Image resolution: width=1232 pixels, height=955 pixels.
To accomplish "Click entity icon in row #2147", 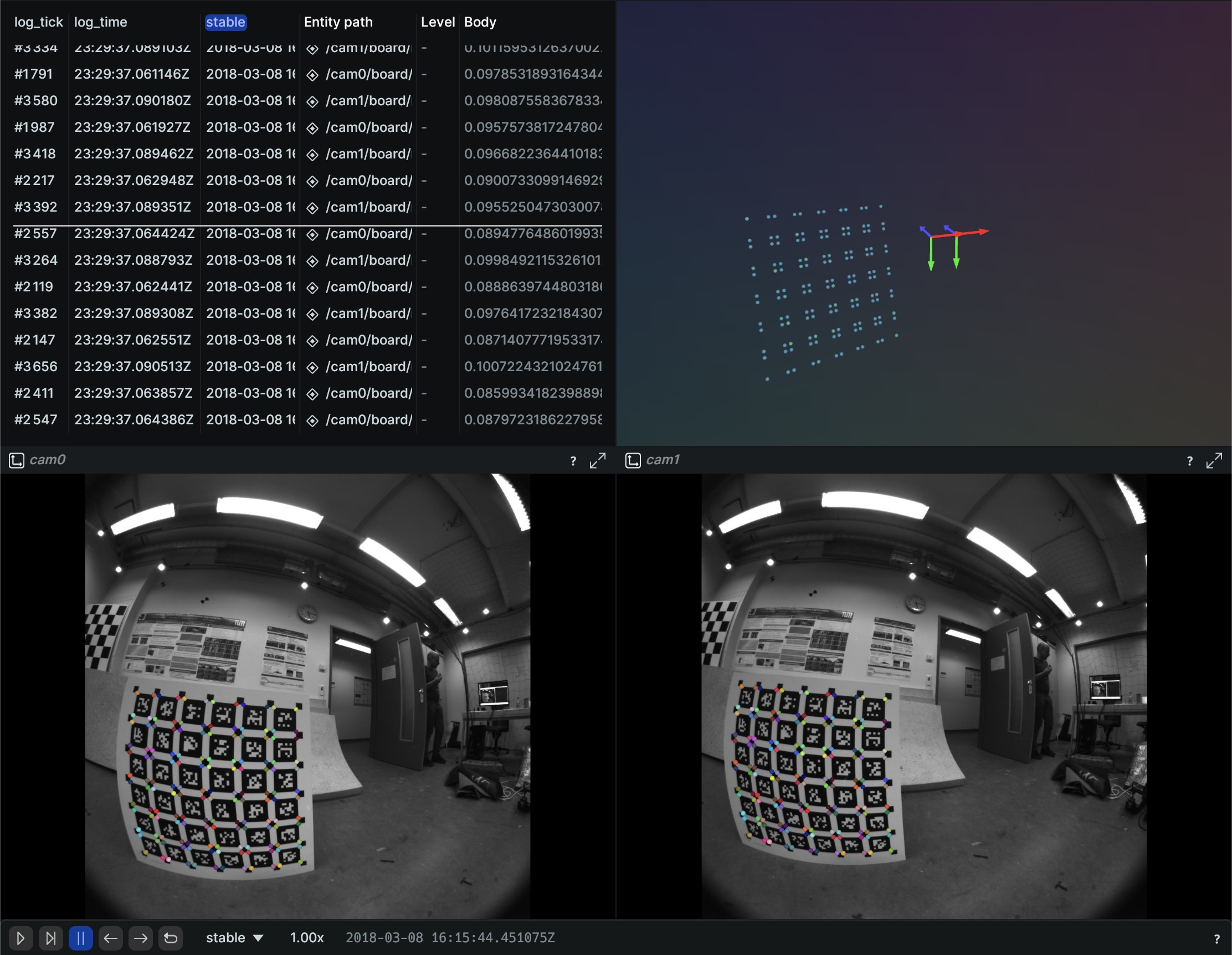I will pos(312,341).
